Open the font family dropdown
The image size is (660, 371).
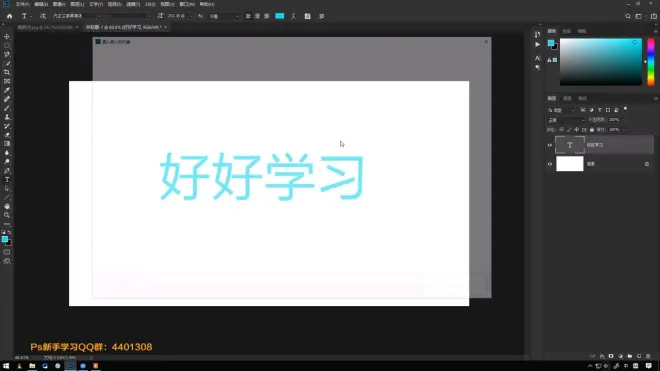(77, 16)
